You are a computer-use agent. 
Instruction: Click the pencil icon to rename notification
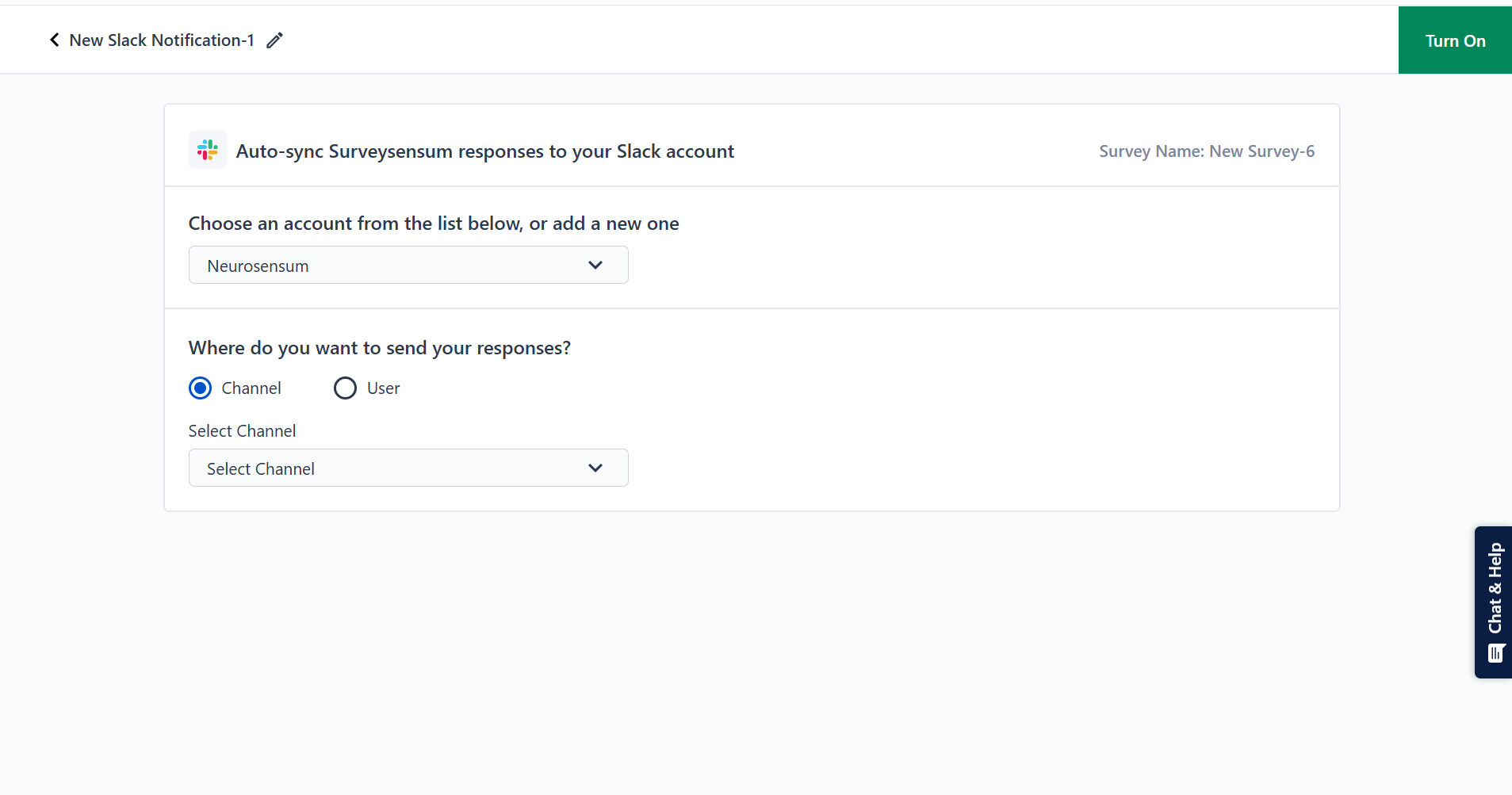point(274,40)
